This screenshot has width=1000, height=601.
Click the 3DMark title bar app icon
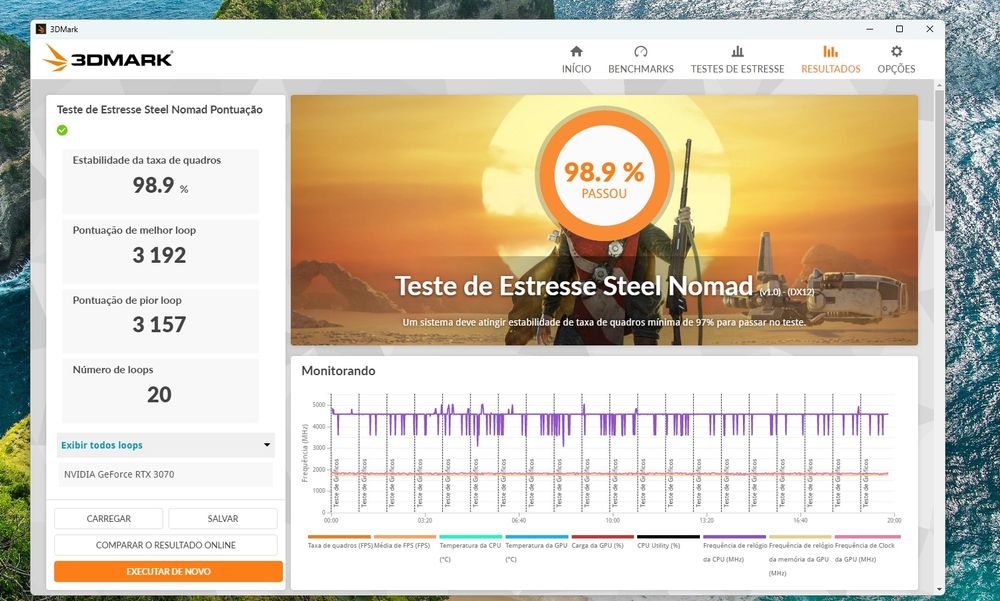pos(41,29)
